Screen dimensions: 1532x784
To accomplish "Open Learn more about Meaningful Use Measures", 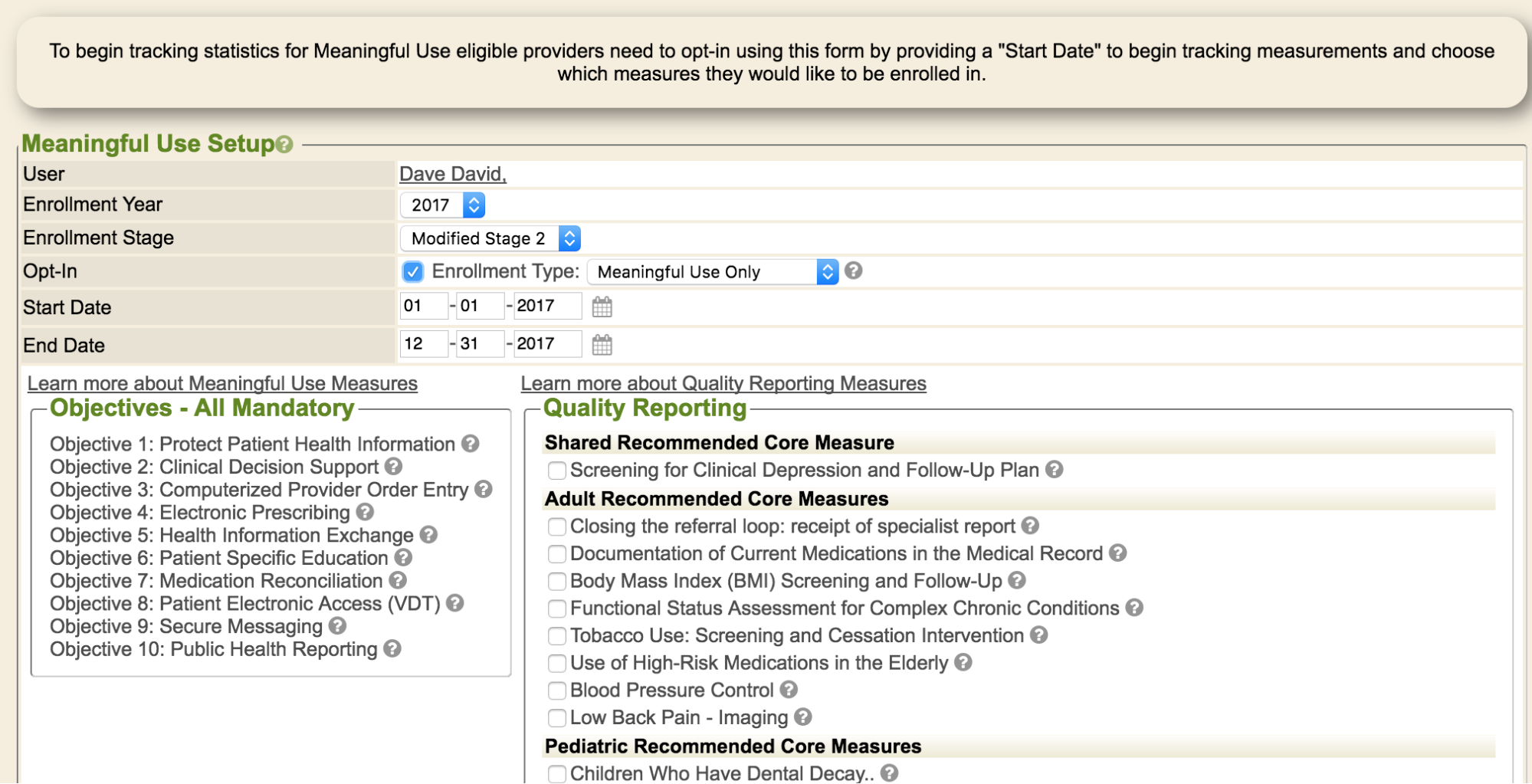I will click(x=222, y=383).
